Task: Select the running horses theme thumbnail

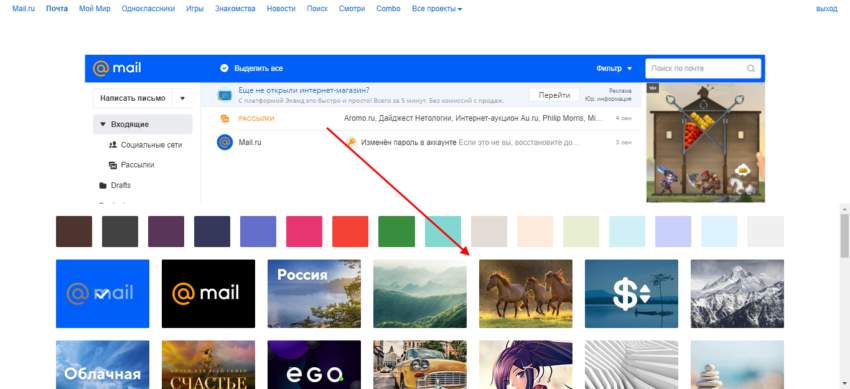Action: pos(525,294)
